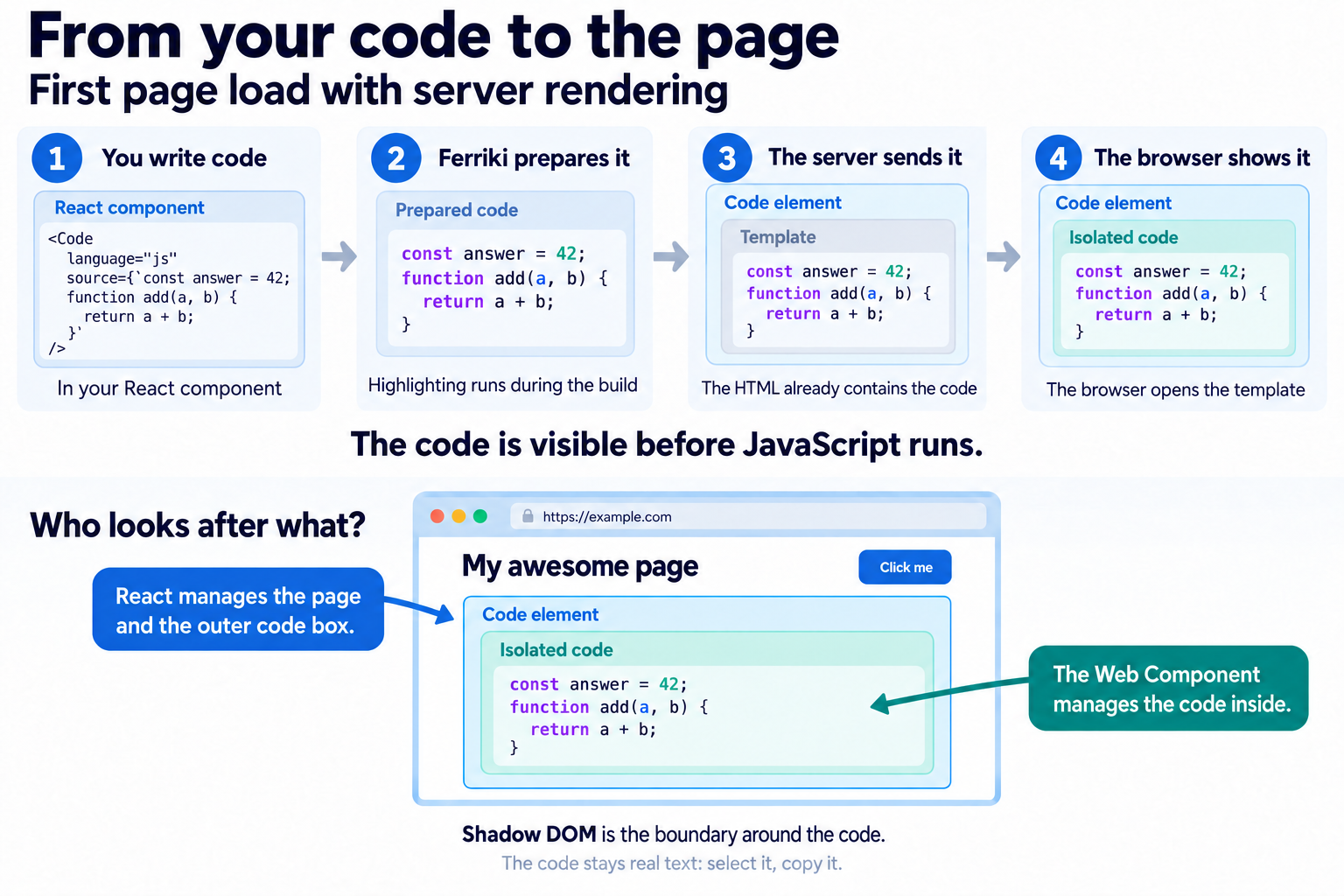Click "The code is visible before JavaScript runs."
The width and height of the screenshot is (1344, 896).
point(667,444)
